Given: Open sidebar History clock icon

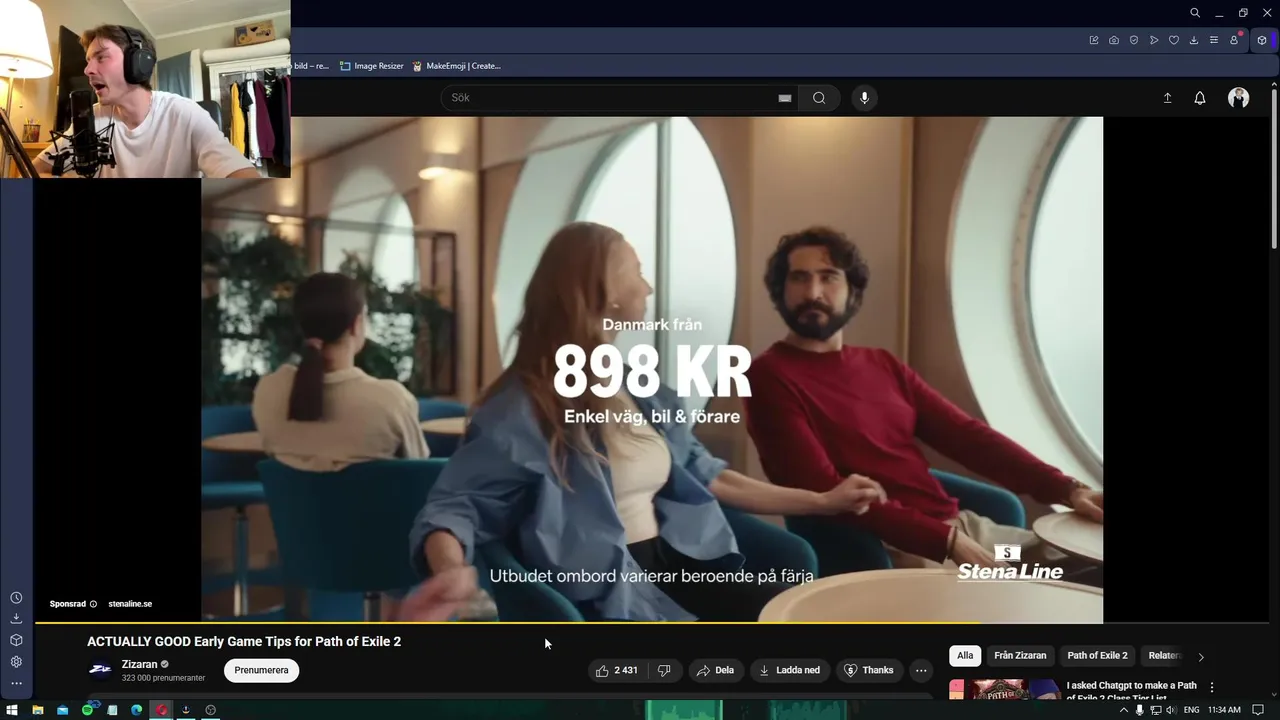Looking at the screenshot, I should click(16, 598).
